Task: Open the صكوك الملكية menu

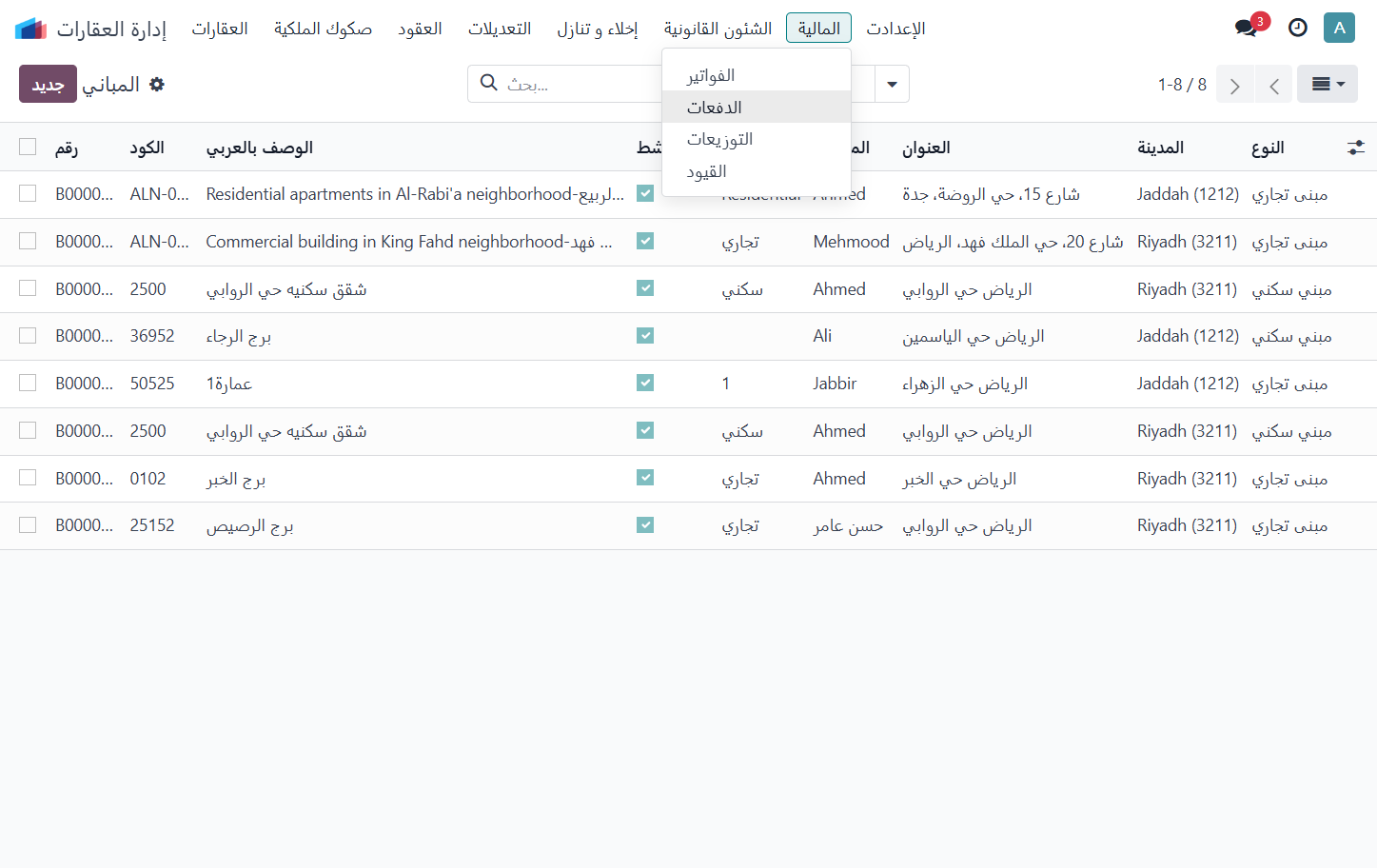Action: [x=323, y=29]
